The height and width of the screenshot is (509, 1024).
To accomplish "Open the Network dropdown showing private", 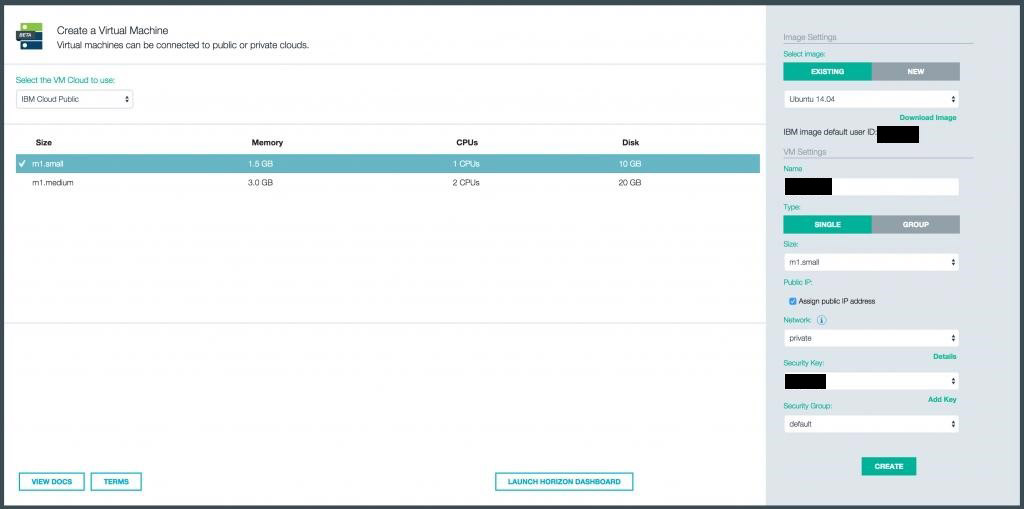I will tap(871, 338).
